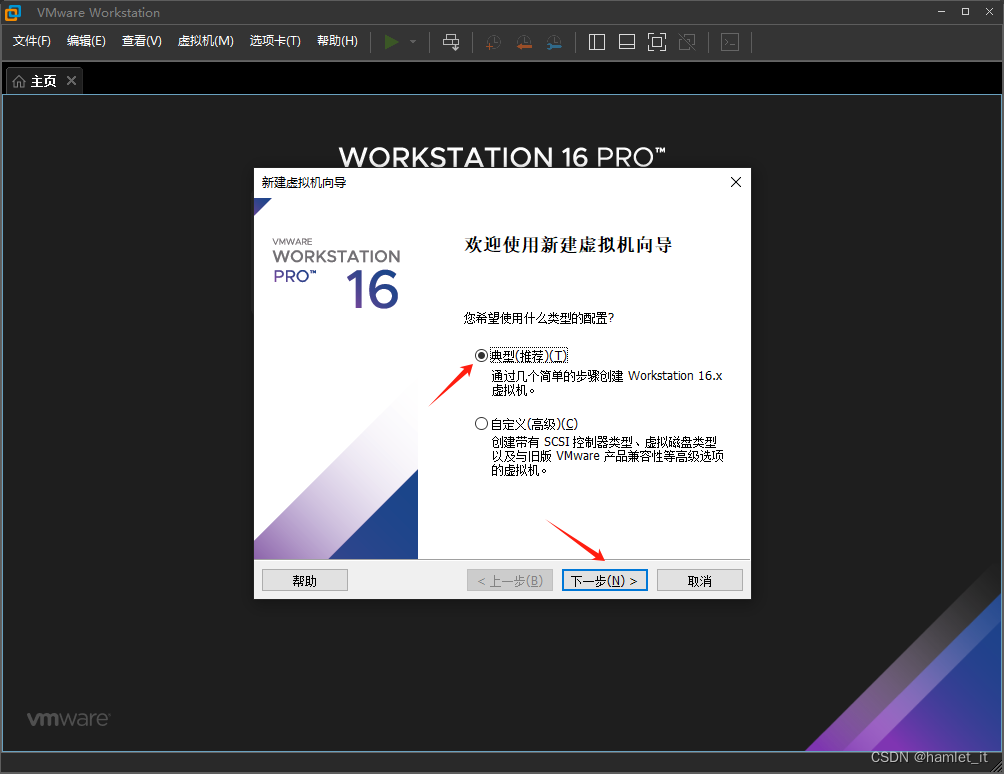The height and width of the screenshot is (774, 1004).
Task: Open the 查看(V) menu
Action: (x=142, y=41)
